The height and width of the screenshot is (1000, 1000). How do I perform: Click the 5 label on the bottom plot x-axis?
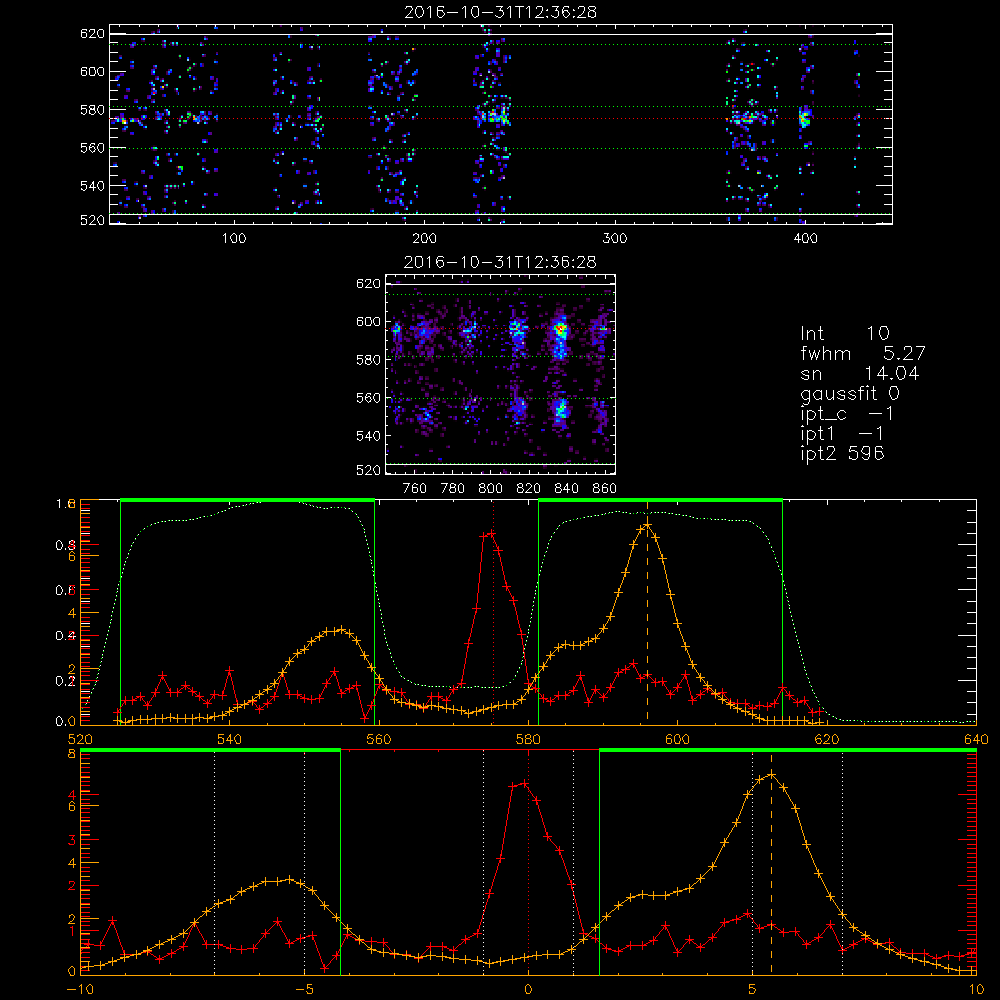(753, 990)
